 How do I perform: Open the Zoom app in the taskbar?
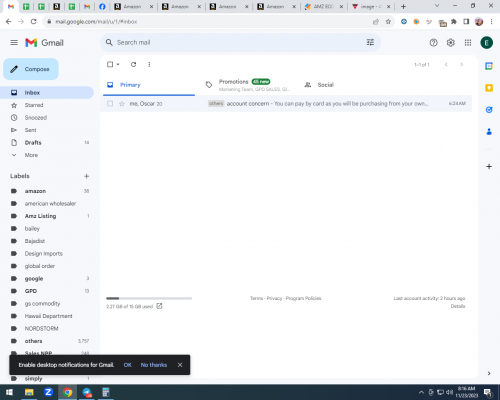click(x=48, y=392)
